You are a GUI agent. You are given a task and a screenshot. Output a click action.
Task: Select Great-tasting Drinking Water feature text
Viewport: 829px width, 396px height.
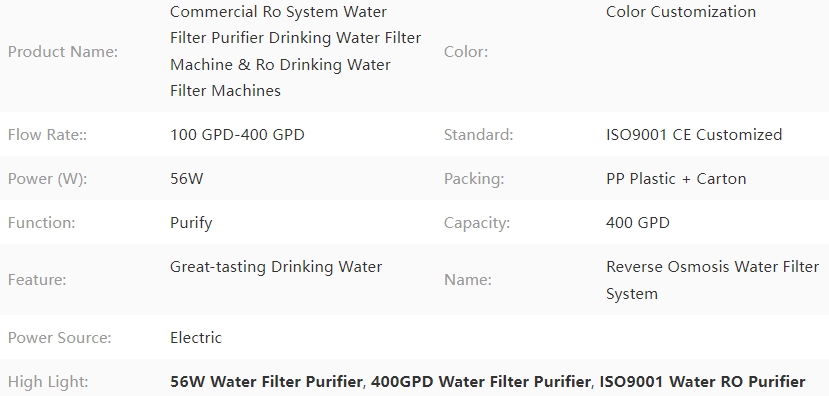click(x=275, y=266)
